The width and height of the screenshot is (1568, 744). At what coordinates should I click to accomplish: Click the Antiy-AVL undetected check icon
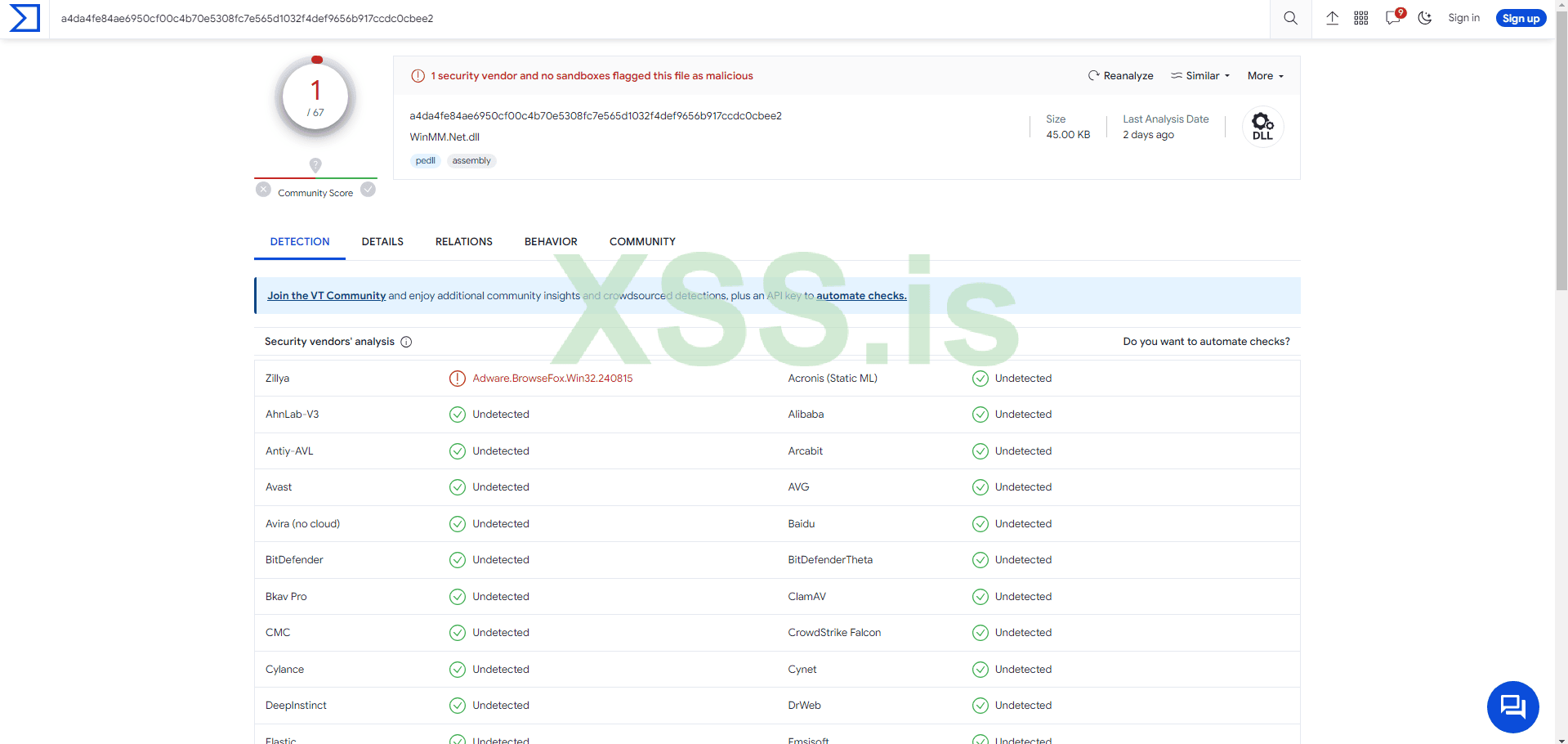tap(458, 451)
